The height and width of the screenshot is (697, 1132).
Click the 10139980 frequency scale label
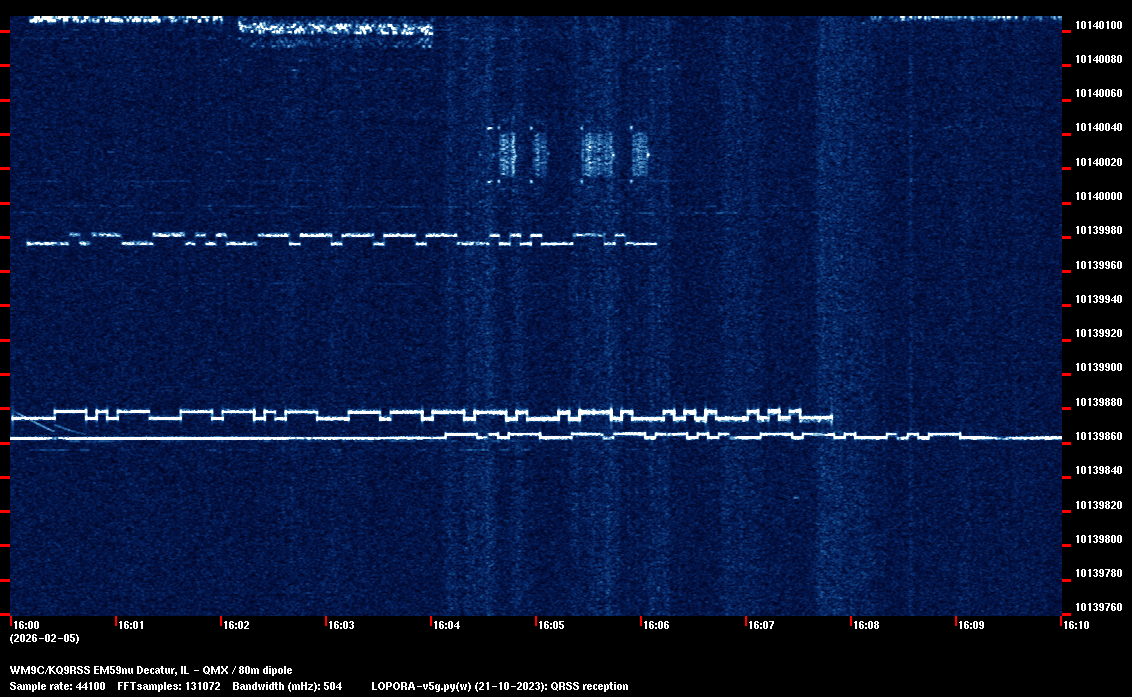[1097, 230]
